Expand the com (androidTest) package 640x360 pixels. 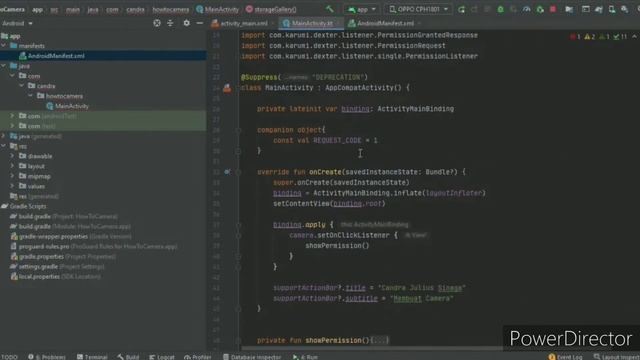13,116
